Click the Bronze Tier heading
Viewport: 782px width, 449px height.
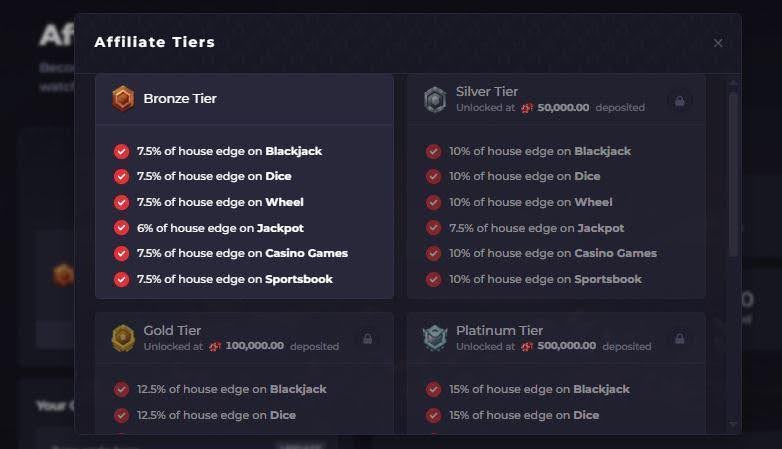(x=180, y=98)
